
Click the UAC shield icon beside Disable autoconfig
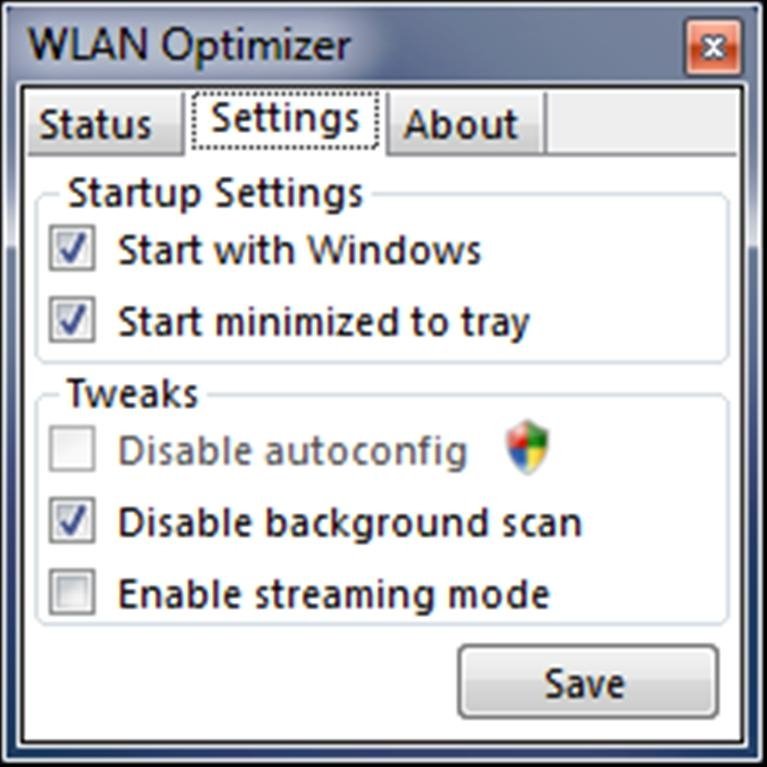pyautogui.click(x=527, y=447)
